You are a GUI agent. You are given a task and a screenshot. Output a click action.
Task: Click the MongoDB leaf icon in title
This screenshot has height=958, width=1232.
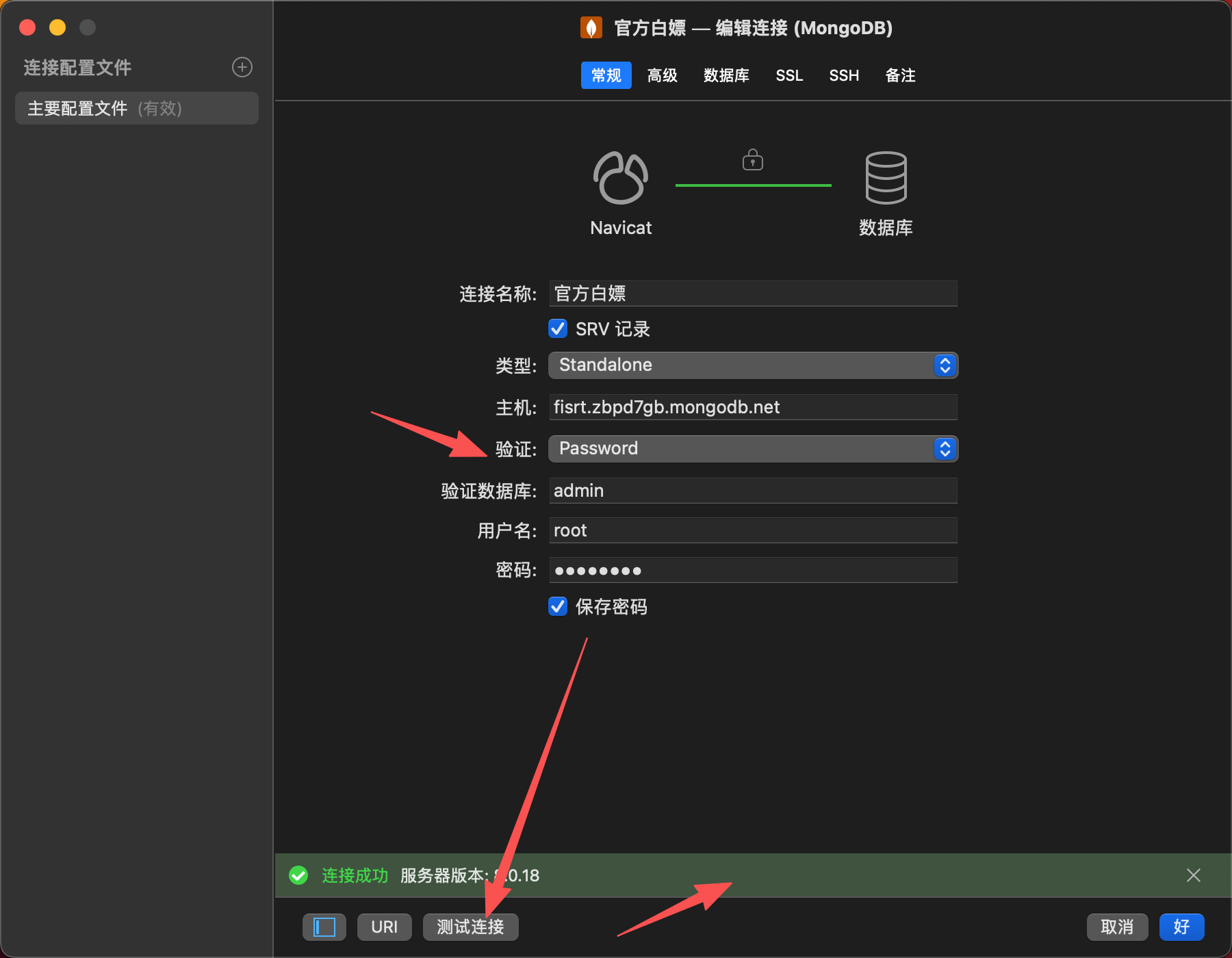pyautogui.click(x=591, y=28)
